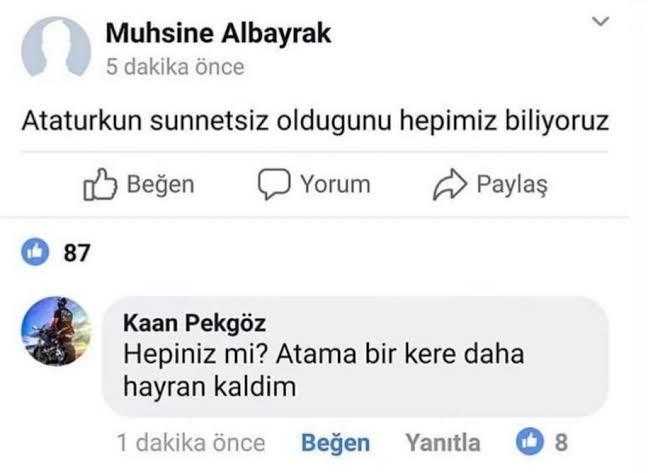Click the post's "5 dakika önce" timestamp
Screen dimensions: 648x473
[x=174, y=67]
